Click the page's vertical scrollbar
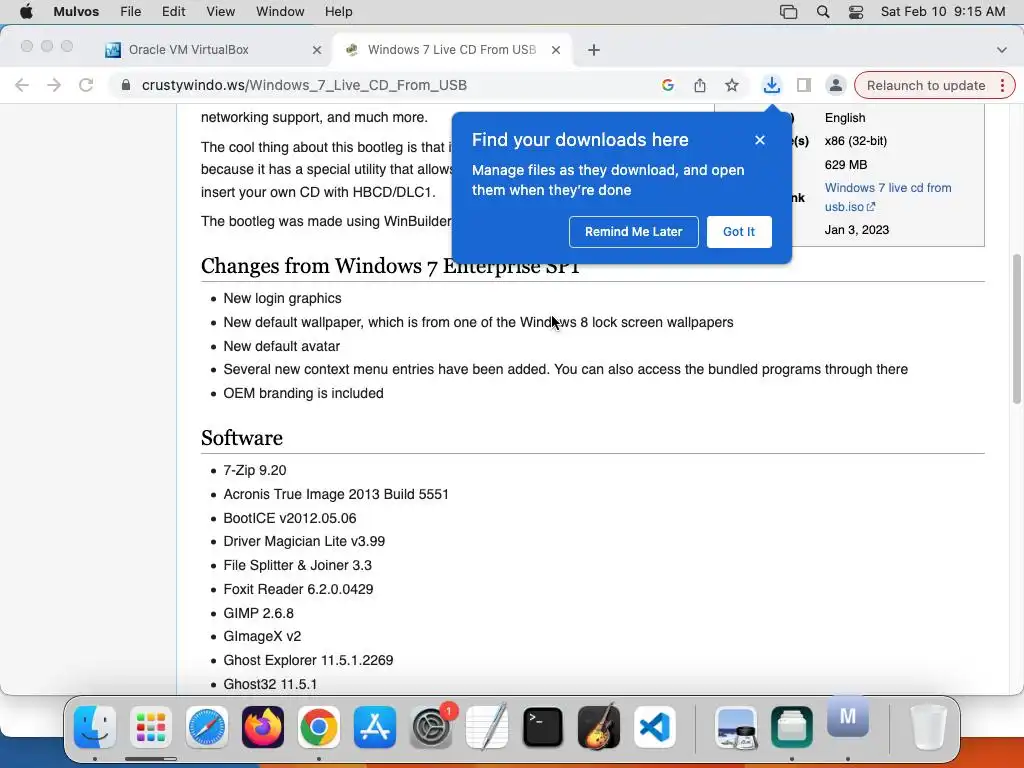This screenshot has height=768, width=1024. tap(1017, 329)
